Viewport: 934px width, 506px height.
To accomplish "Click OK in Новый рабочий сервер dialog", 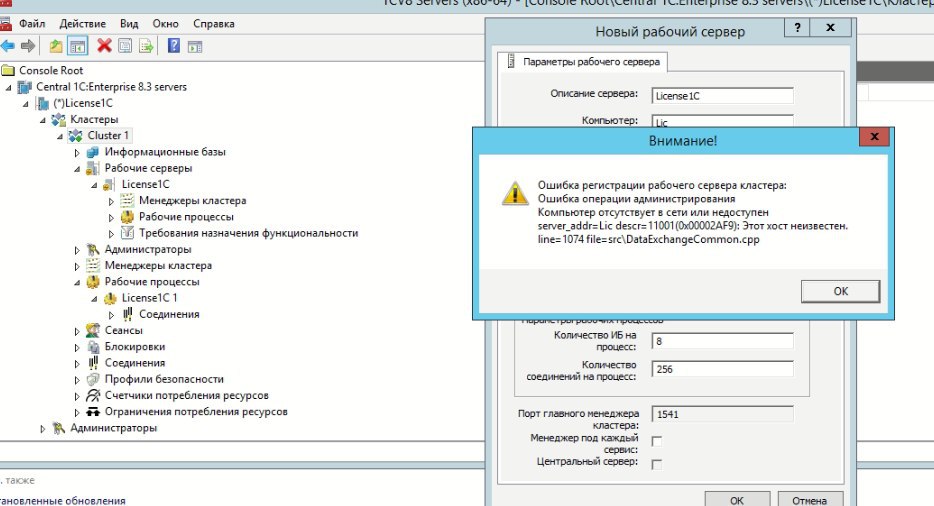I will point(737,500).
